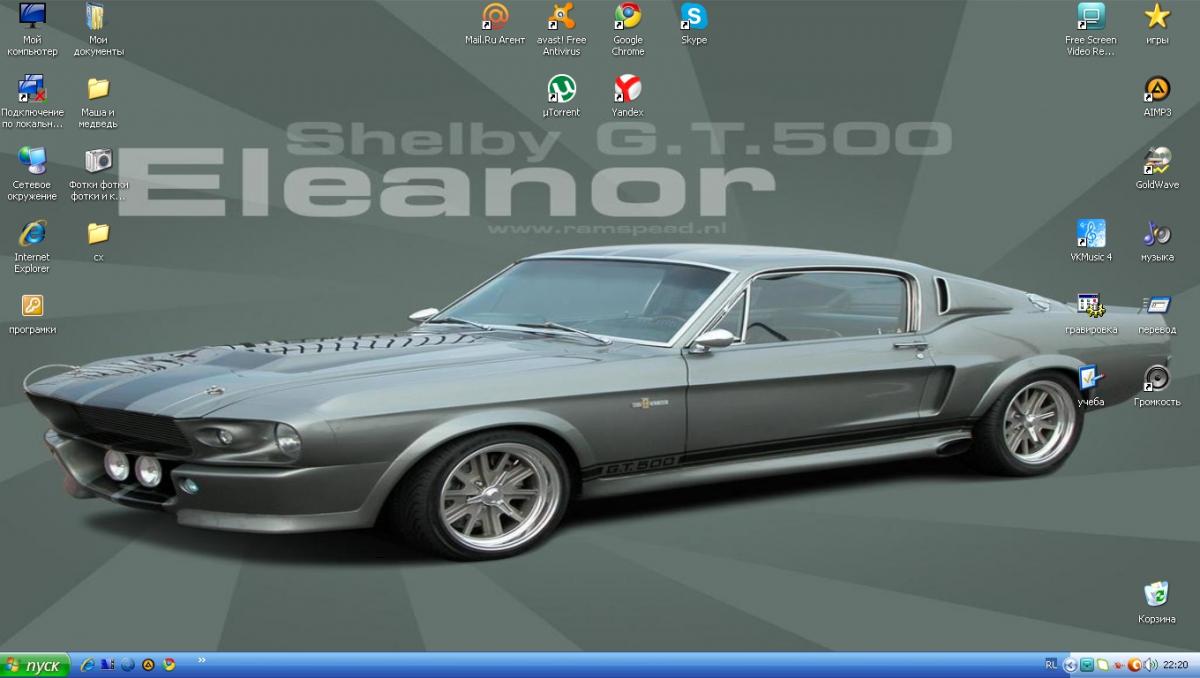Launch Skype from the desktop

pyautogui.click(x=693, y=17)
